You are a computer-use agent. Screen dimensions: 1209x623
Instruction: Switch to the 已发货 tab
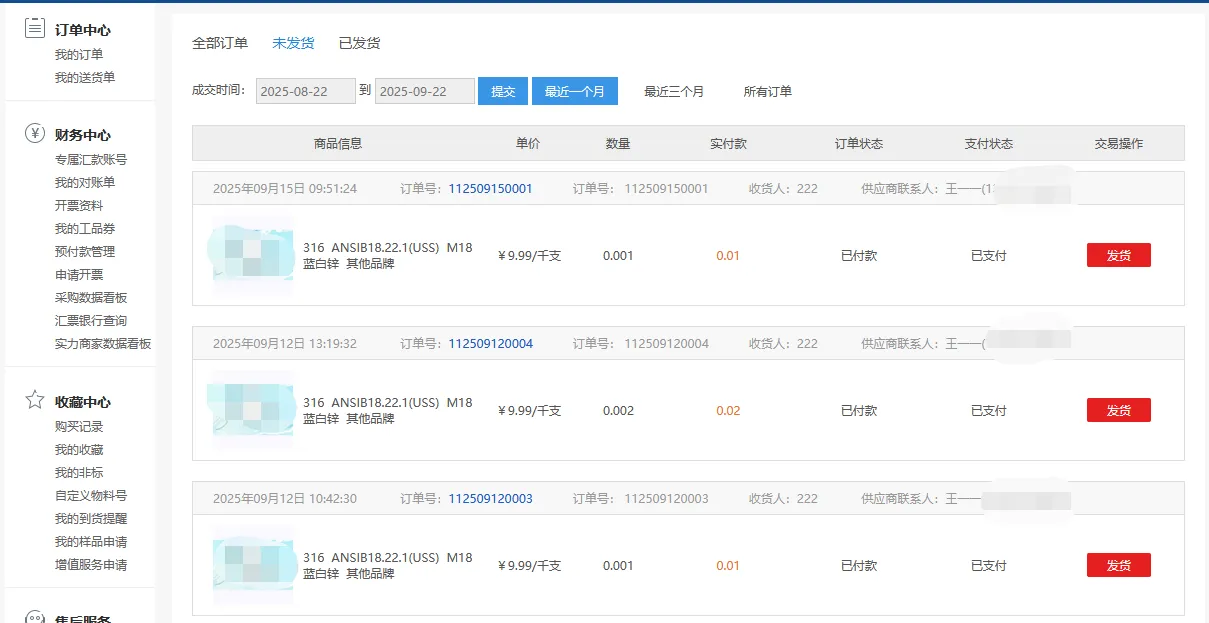[359, 43]
